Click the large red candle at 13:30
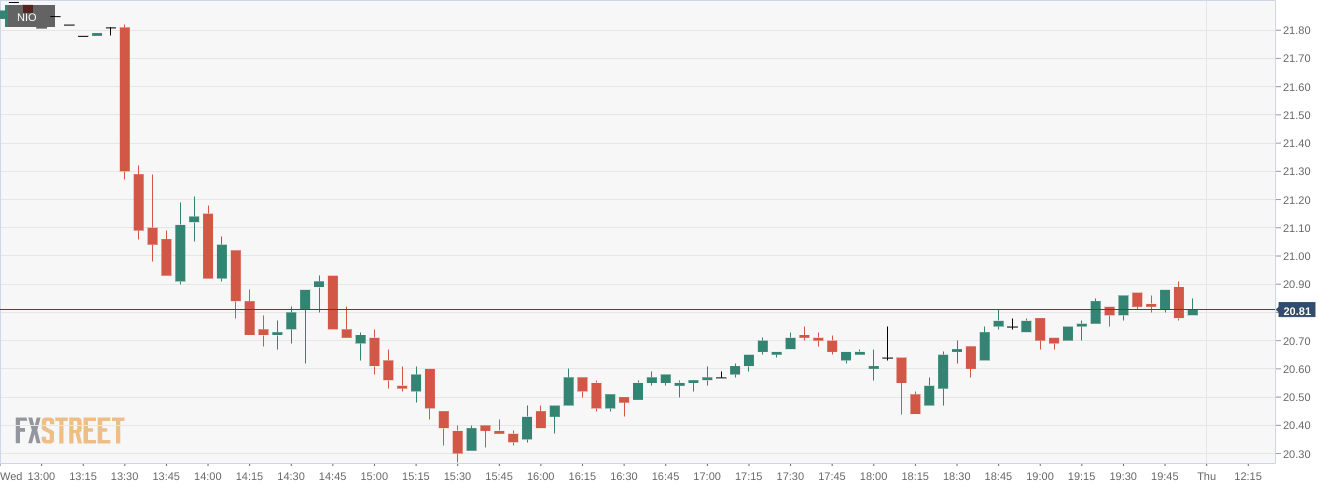1340x489 pixels. click(x=125, y=98)
